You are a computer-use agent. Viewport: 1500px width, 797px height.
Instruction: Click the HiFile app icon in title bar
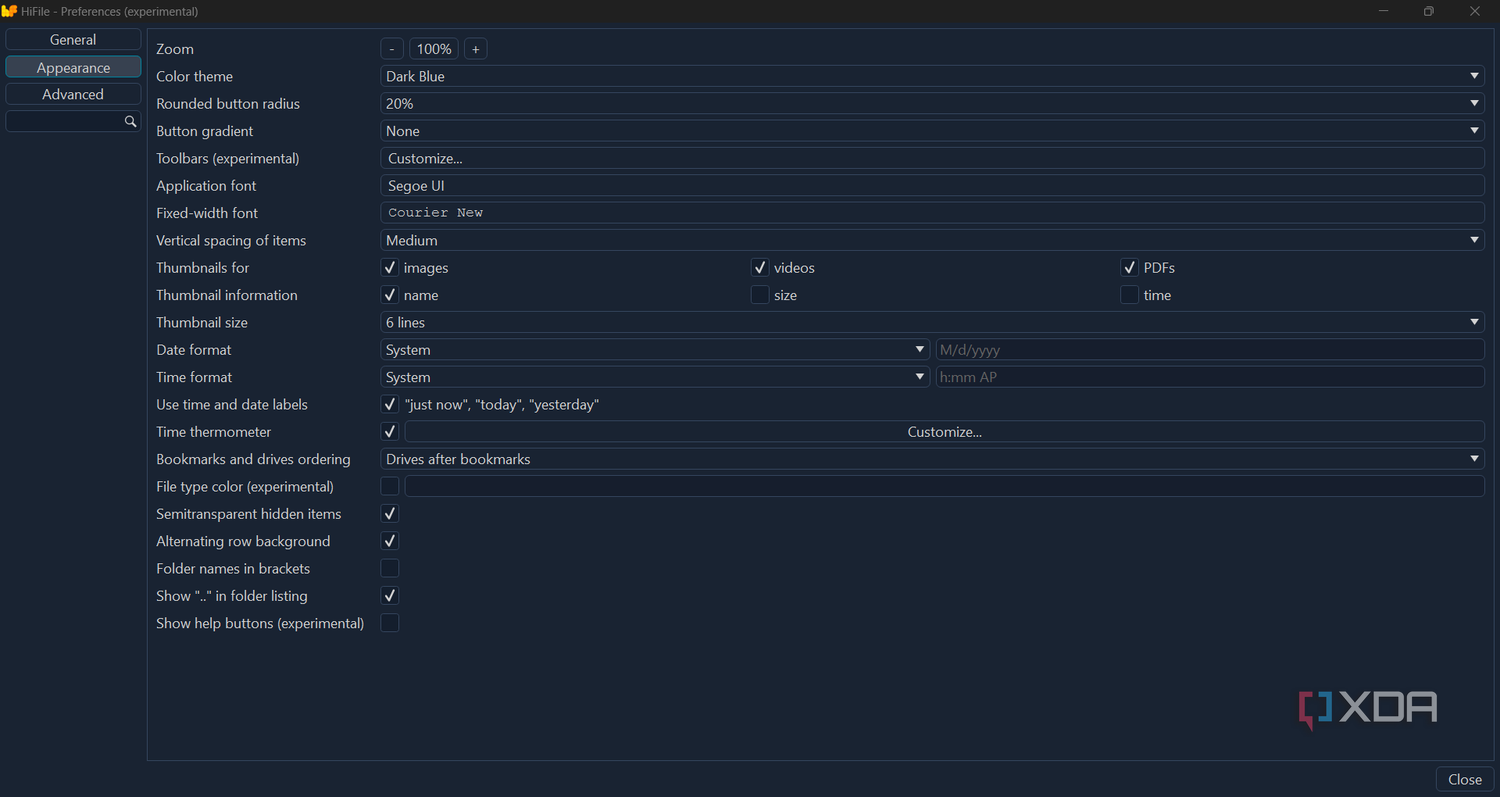pos(9,11)
